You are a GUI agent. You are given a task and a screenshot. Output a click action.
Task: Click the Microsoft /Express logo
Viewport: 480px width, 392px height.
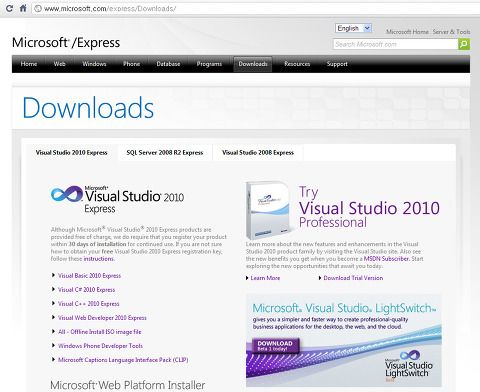coord(66,43)
